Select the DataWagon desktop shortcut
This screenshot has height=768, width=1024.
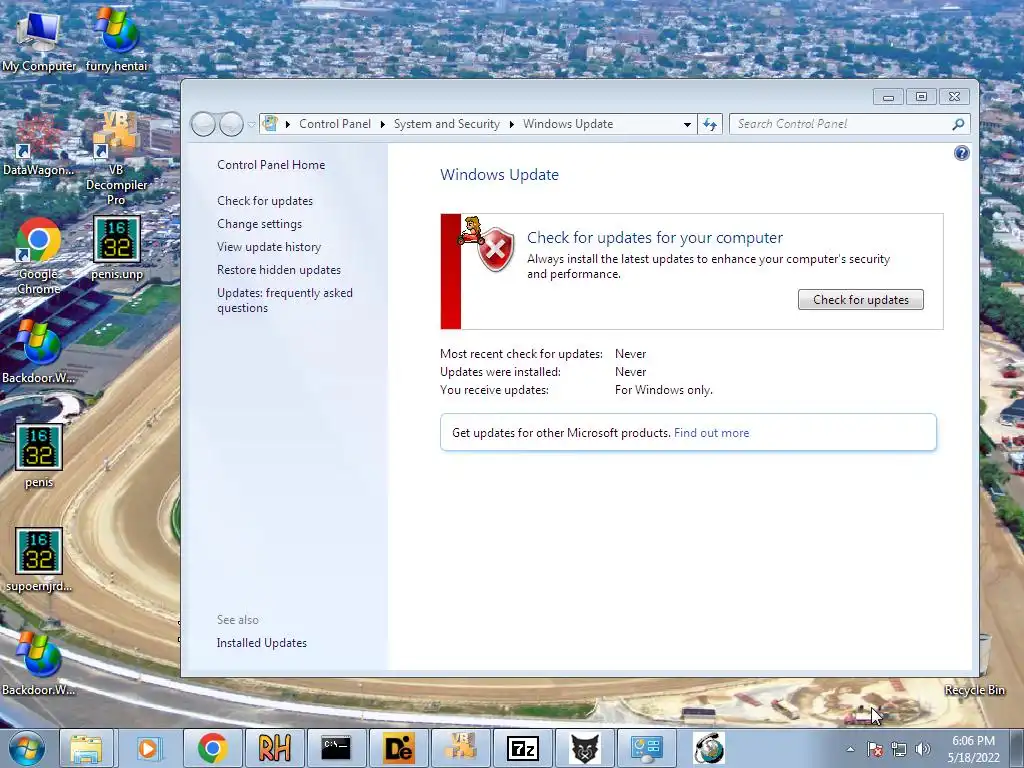38,145
